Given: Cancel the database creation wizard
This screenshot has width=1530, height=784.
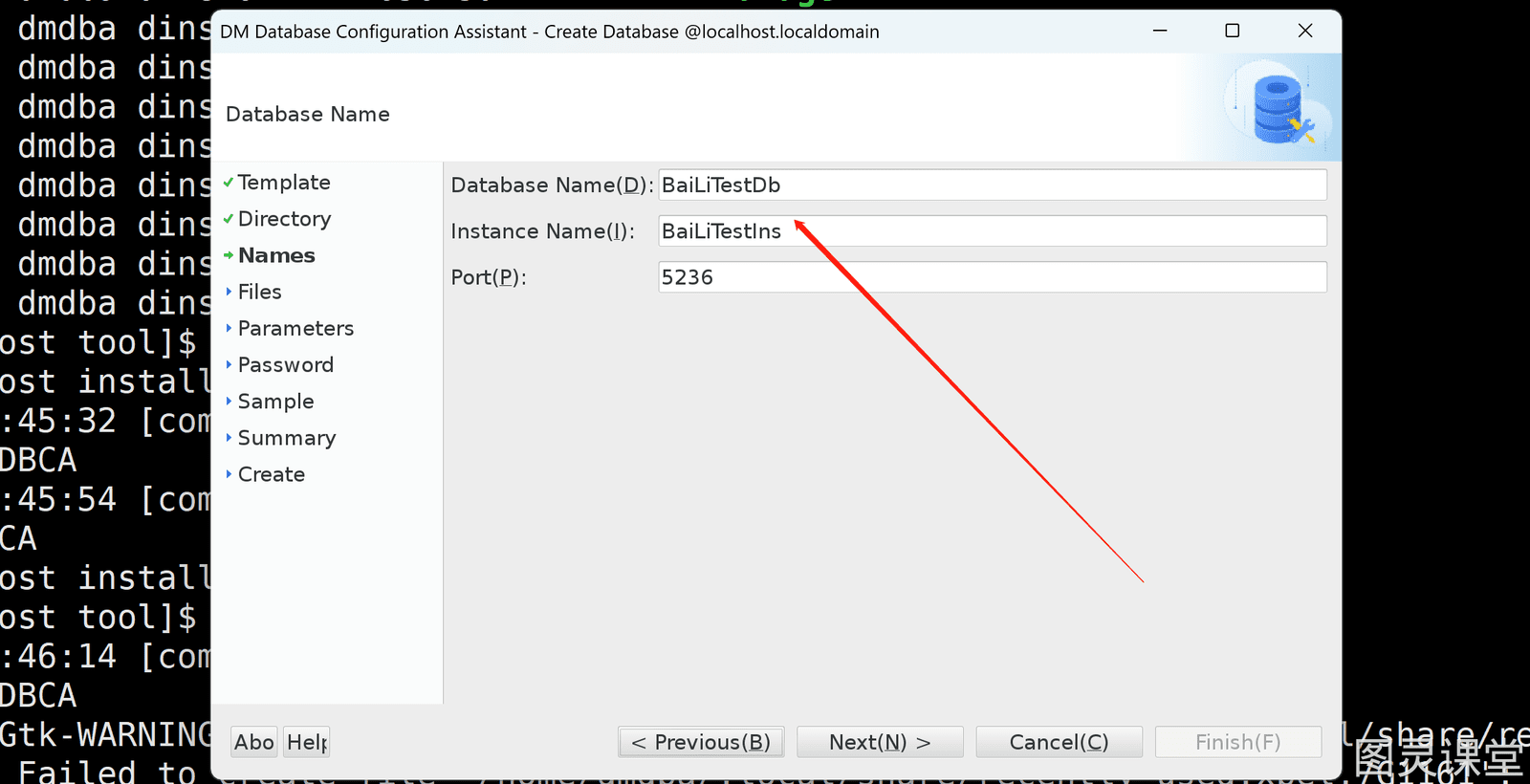Looking at the screenshot, I should pos(1059,742).
